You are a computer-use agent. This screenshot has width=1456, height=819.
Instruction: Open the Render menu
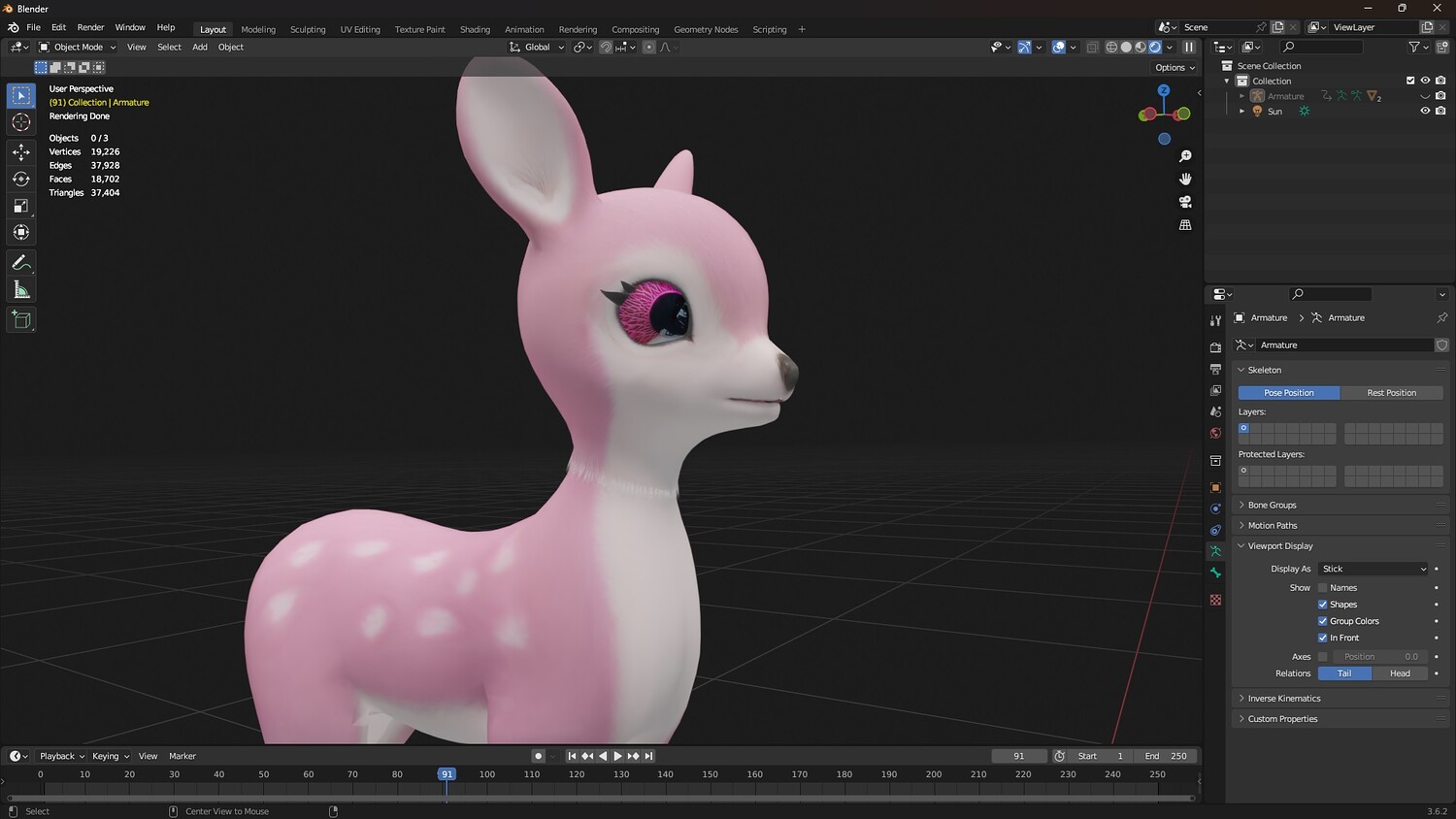tap(90, 27)
